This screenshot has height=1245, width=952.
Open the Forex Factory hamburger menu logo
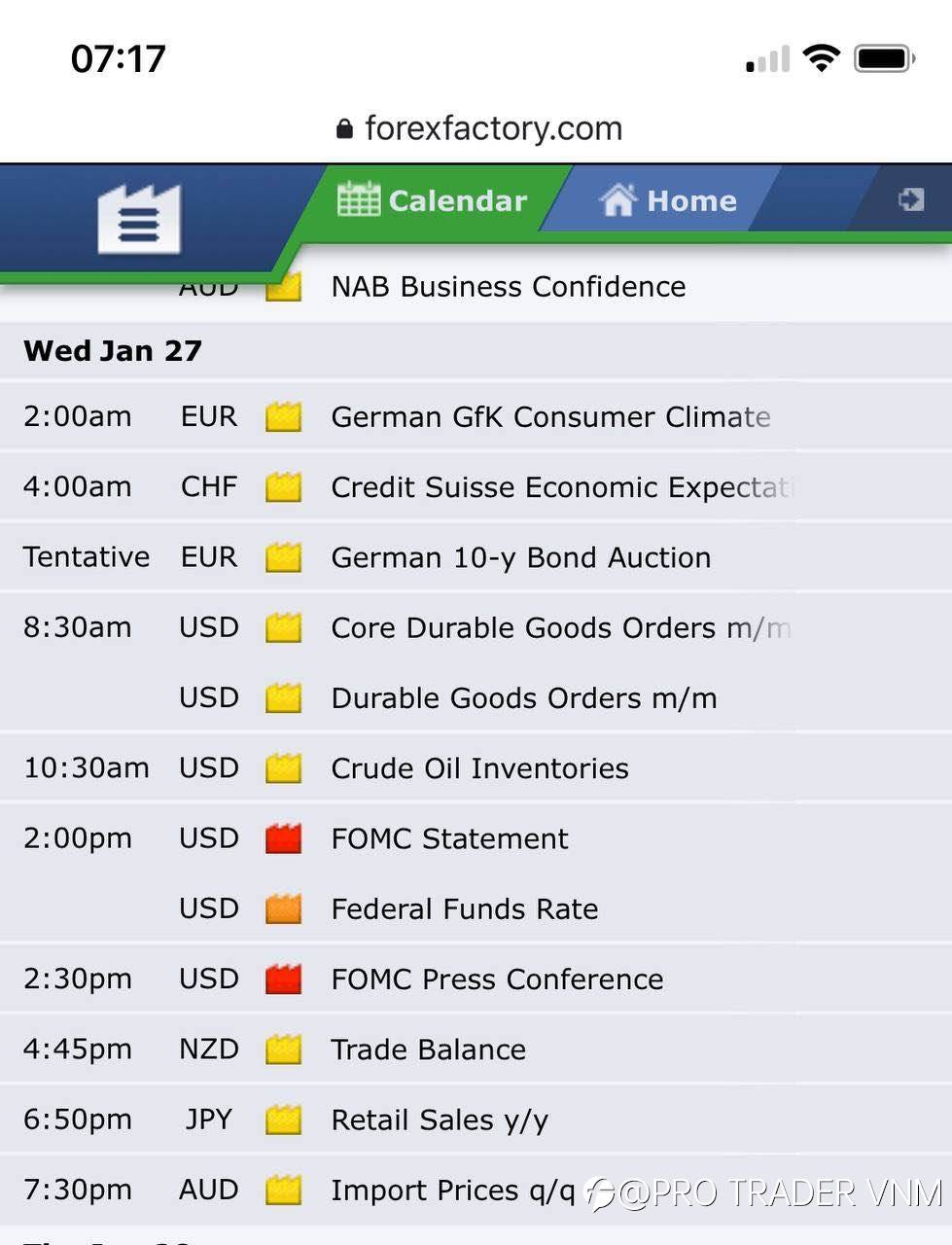[x=139, y=219]
